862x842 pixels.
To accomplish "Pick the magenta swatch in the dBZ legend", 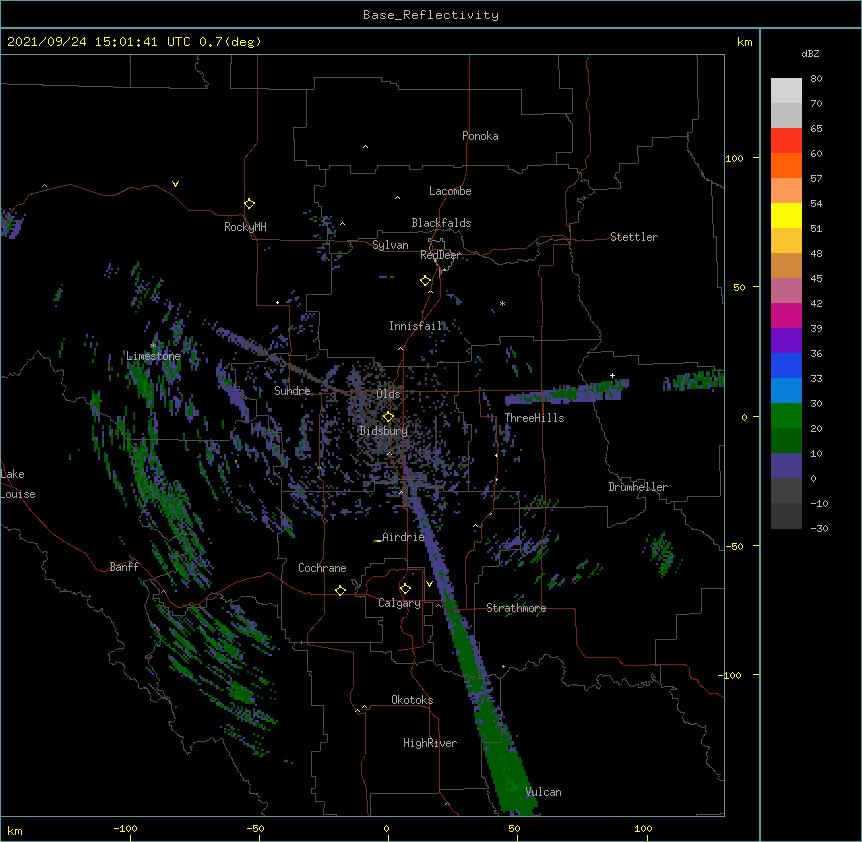I will (786, 315).
